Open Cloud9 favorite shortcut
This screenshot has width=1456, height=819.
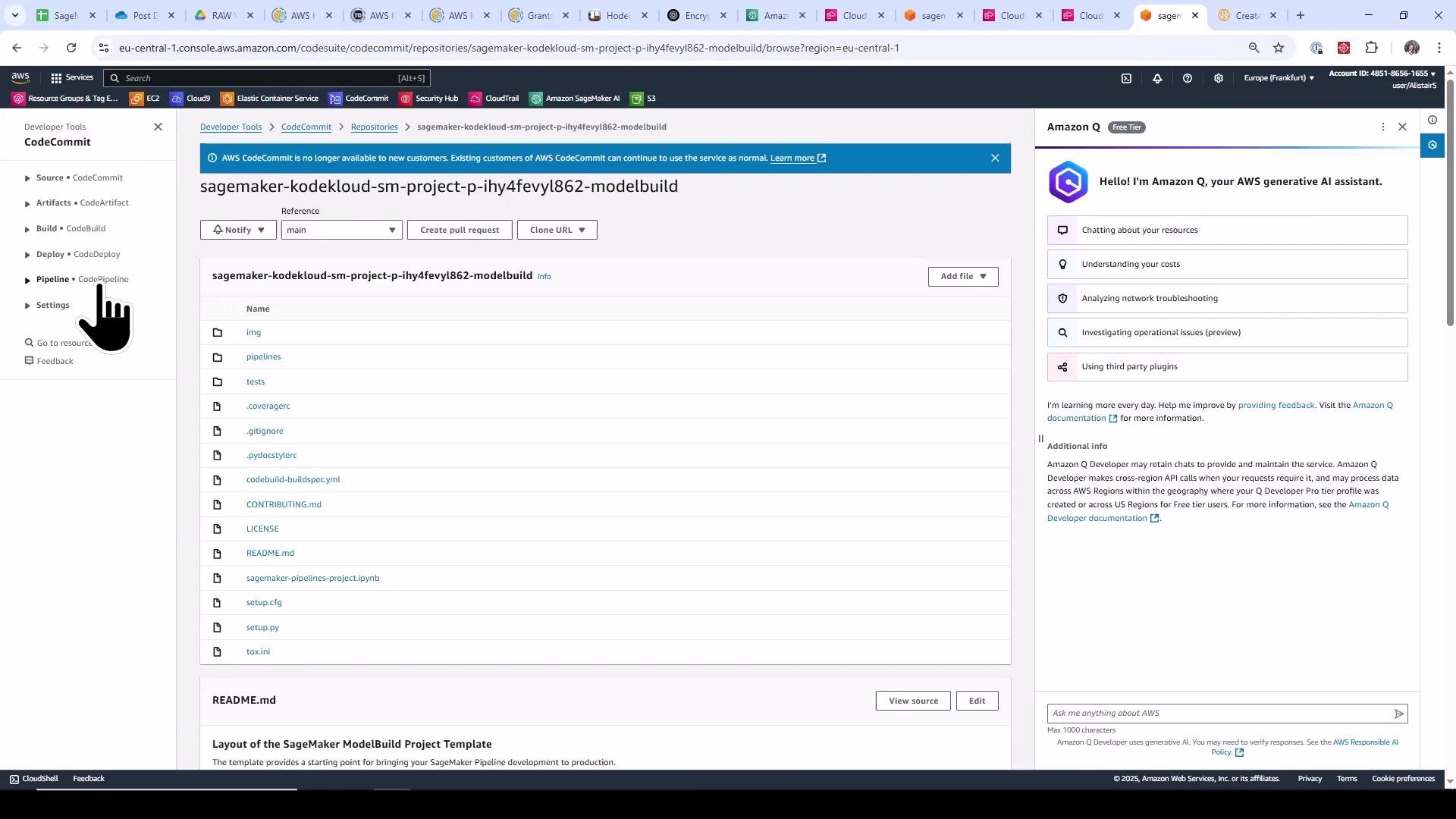(x=190, y=99)
